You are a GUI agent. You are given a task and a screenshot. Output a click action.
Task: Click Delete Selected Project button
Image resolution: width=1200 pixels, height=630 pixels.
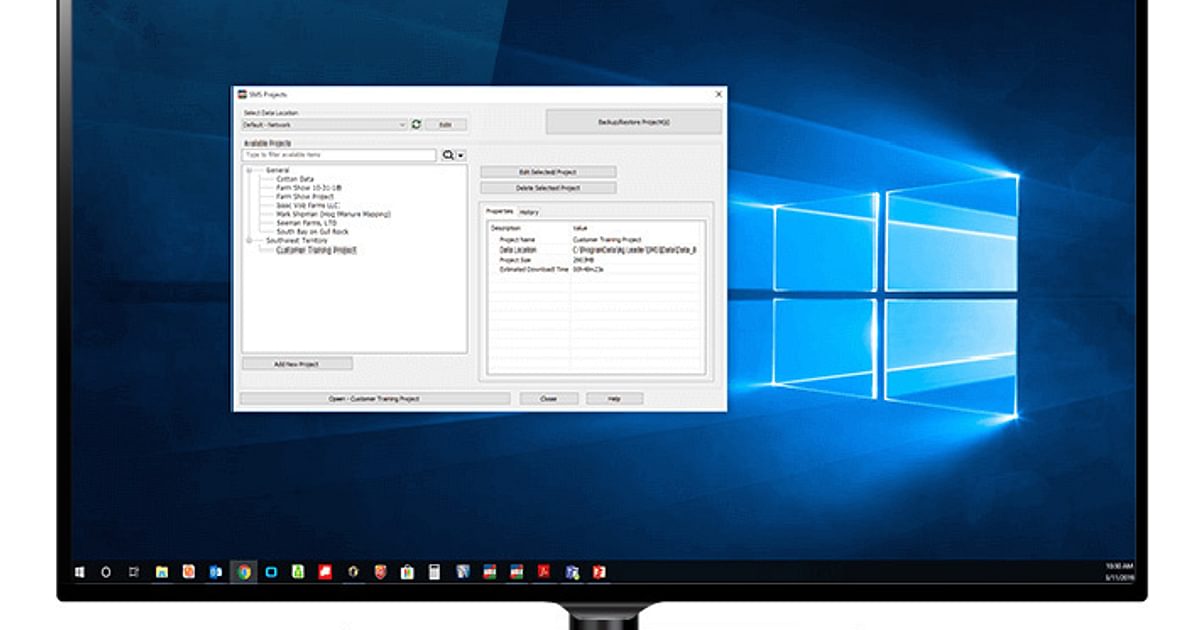click(548, 188)
